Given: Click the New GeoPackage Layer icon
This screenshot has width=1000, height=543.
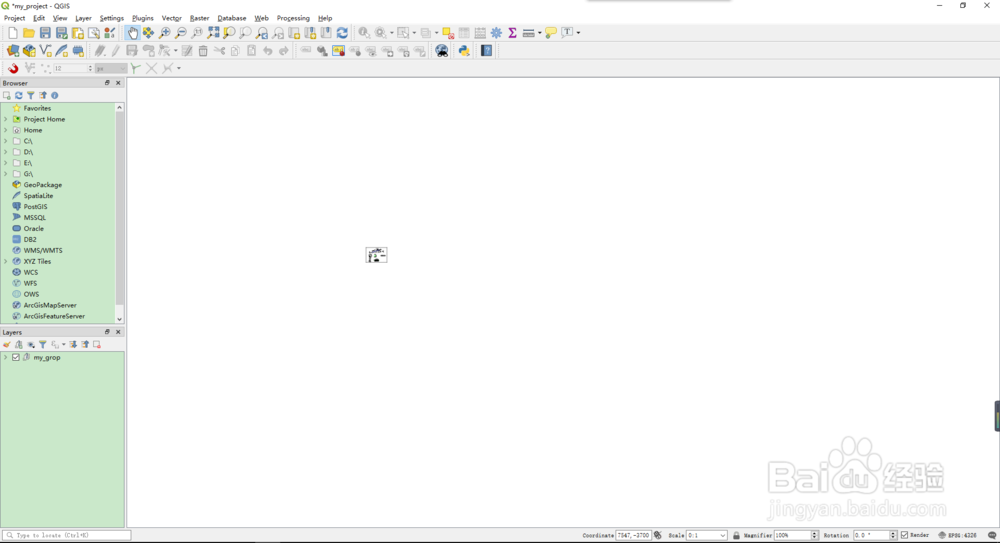Looking at the screenshot, I should click(x=29, y=51).
